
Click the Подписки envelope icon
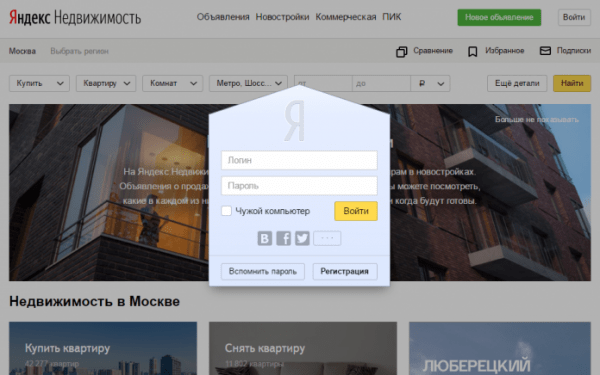tap(545, 51)
